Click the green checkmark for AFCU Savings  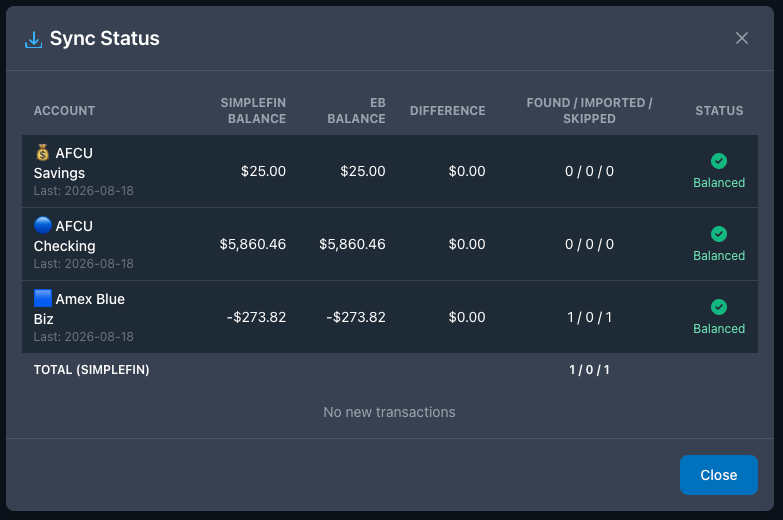719,161
